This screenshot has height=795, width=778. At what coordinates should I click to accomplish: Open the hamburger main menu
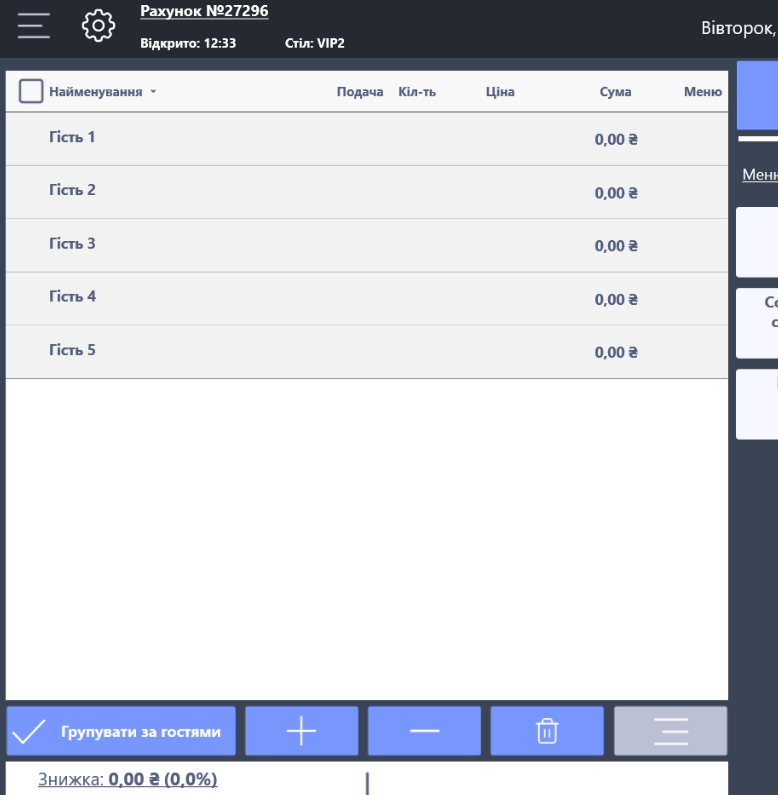[x=33, y=26]
